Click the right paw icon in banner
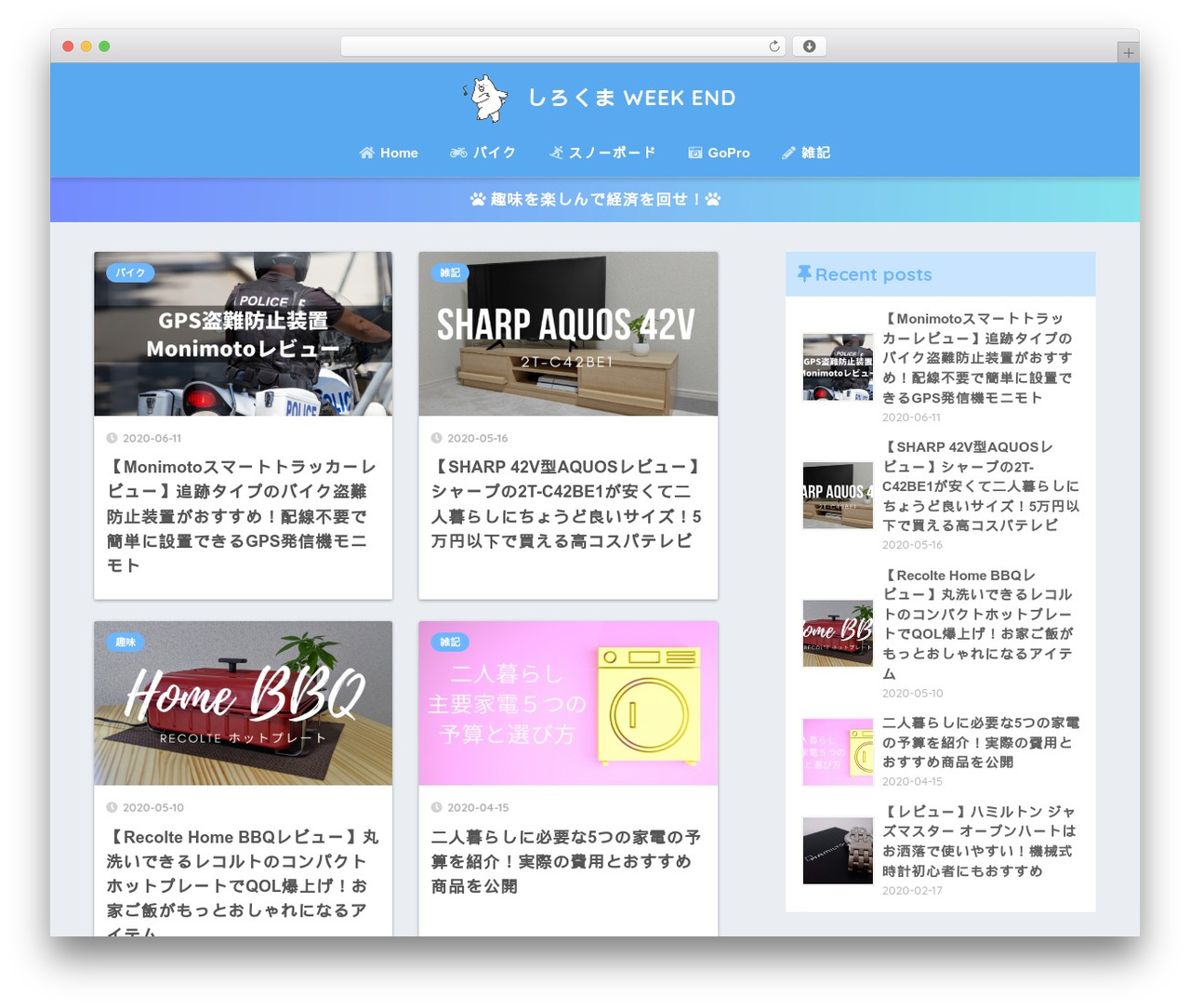 coord(713,199)
